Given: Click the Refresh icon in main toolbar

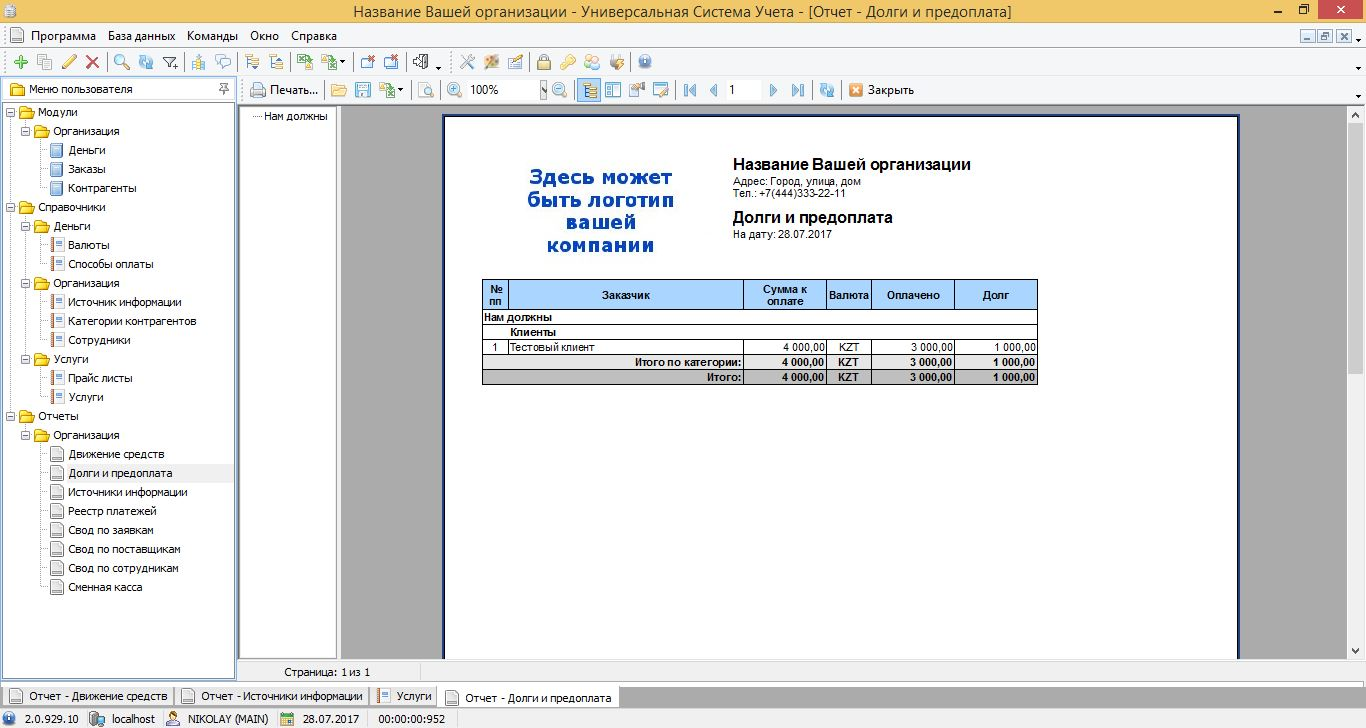Looking at the screenshot, I should coord(146,62).
